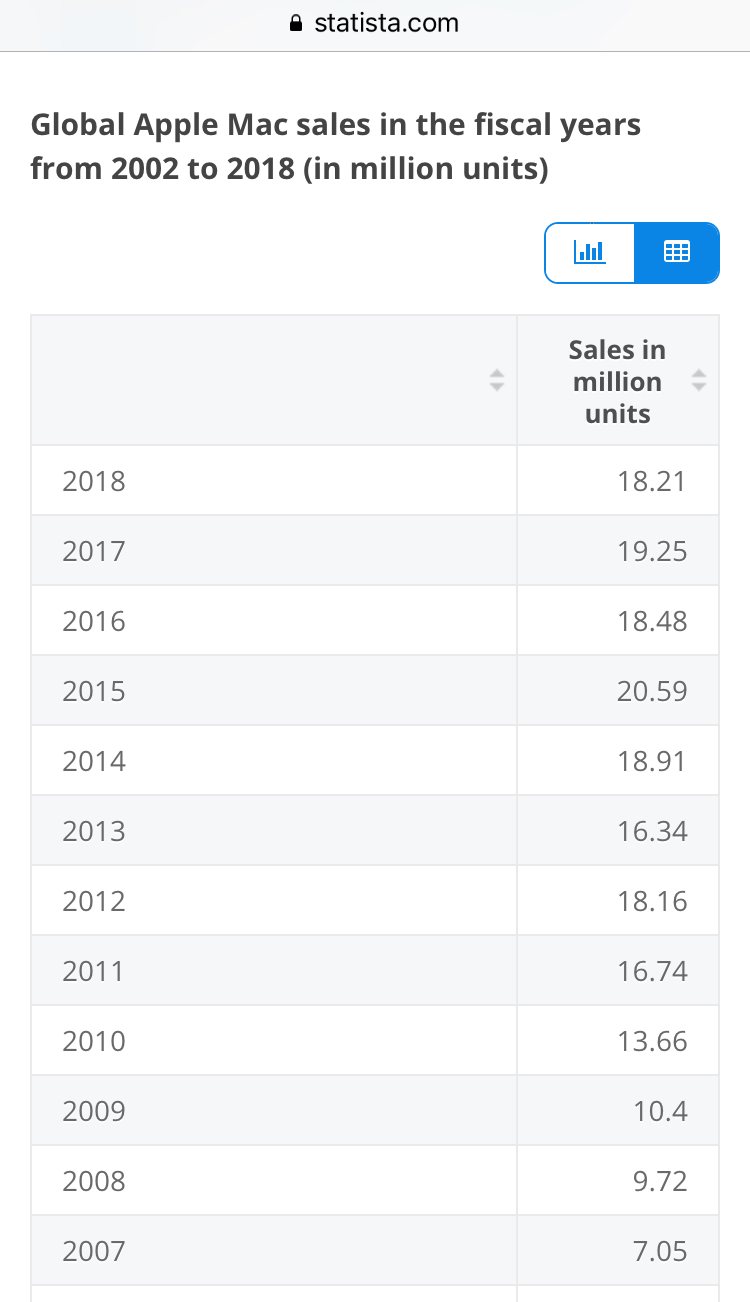The image size is (750, 1302).
Task: Switch to table view
Action: [677, 253]
